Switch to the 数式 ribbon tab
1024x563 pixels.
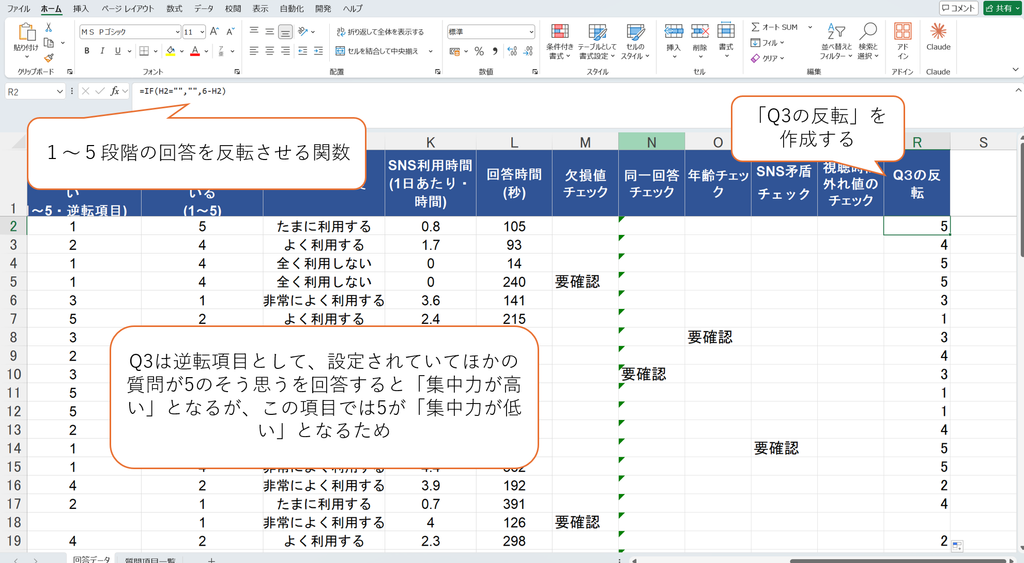coord(174,8)
